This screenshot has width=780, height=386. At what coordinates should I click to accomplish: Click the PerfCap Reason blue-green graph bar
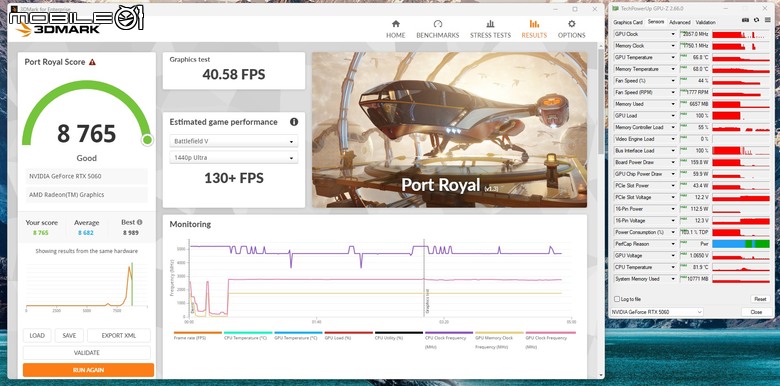tap(741, 244)
